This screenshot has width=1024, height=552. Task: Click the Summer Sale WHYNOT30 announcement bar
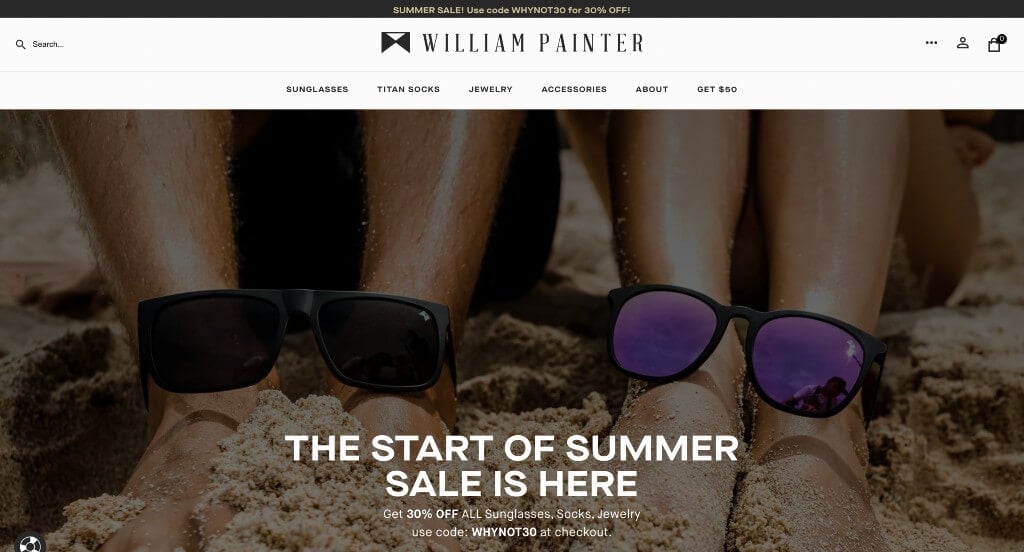coord(512,9)
